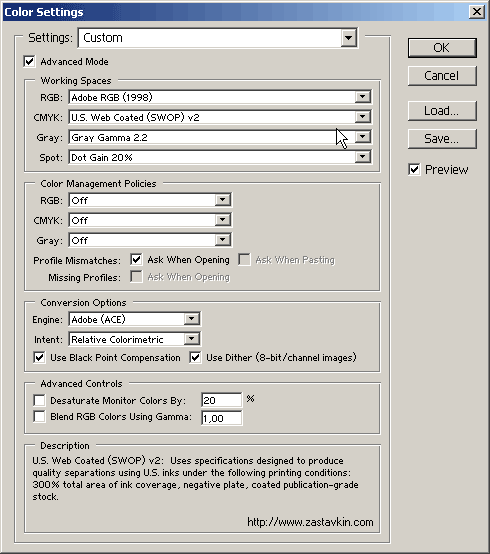The image size is (490, 554).
Task: Click the Load... button
Action: (442, 111)
